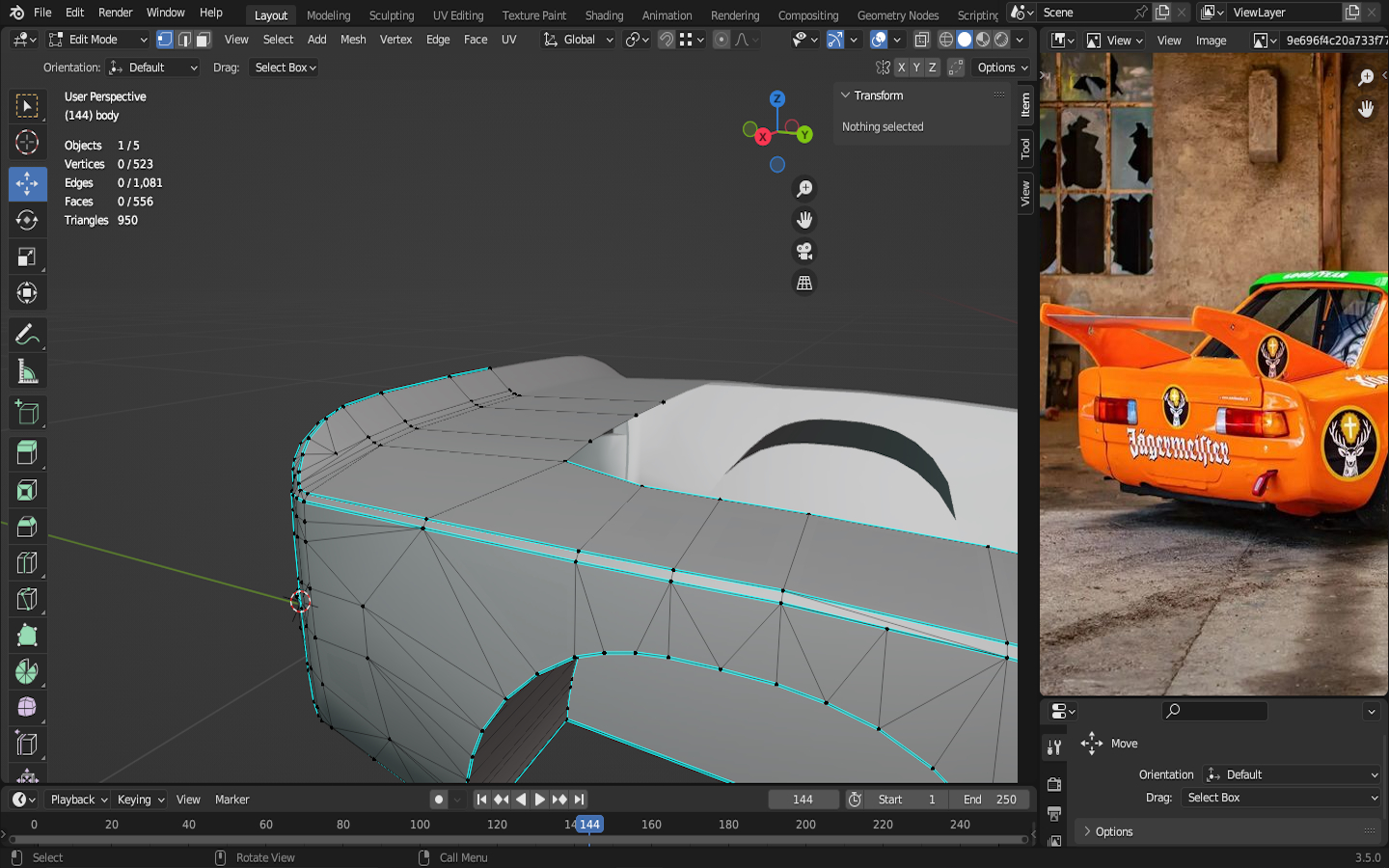Viewport: 1389px width, 868px height.
Task: Choose the Scale tool
Action: click(x=27, y=257)
